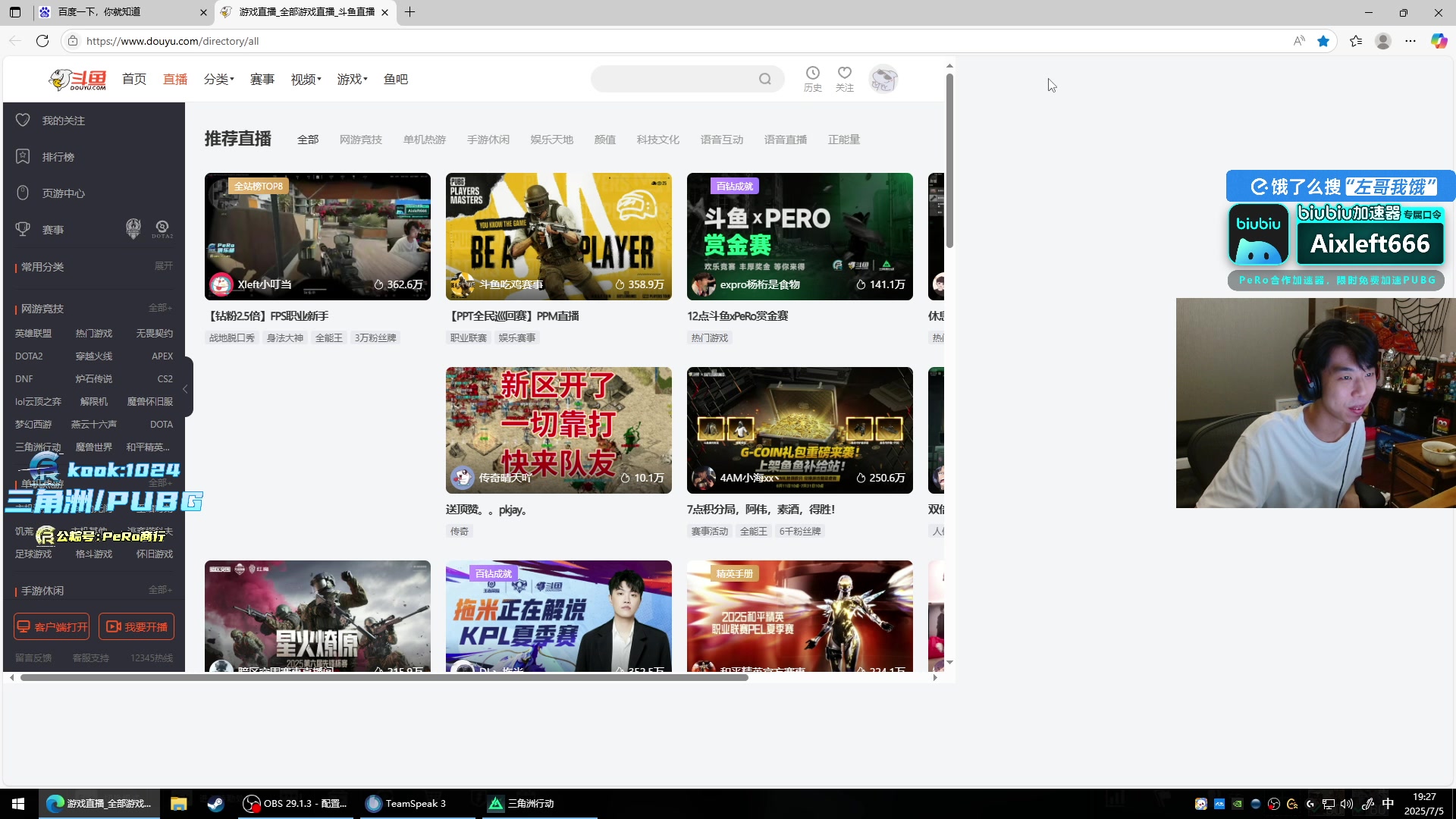Switch to OBS 29.1.3 in taskbar
Viewport: 1456px width, 819px height.
296,804
